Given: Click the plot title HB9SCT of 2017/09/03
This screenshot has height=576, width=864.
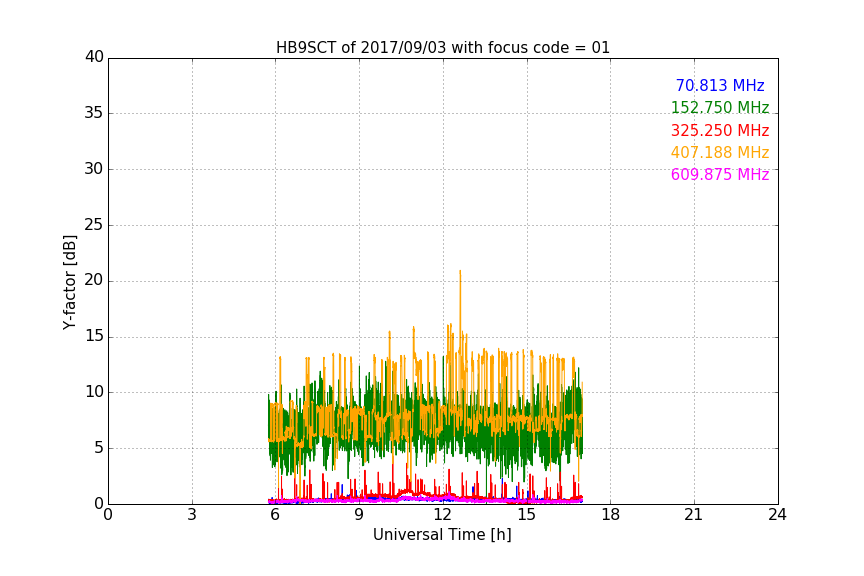Looking at the screenshot, I should tap(442, 48).
